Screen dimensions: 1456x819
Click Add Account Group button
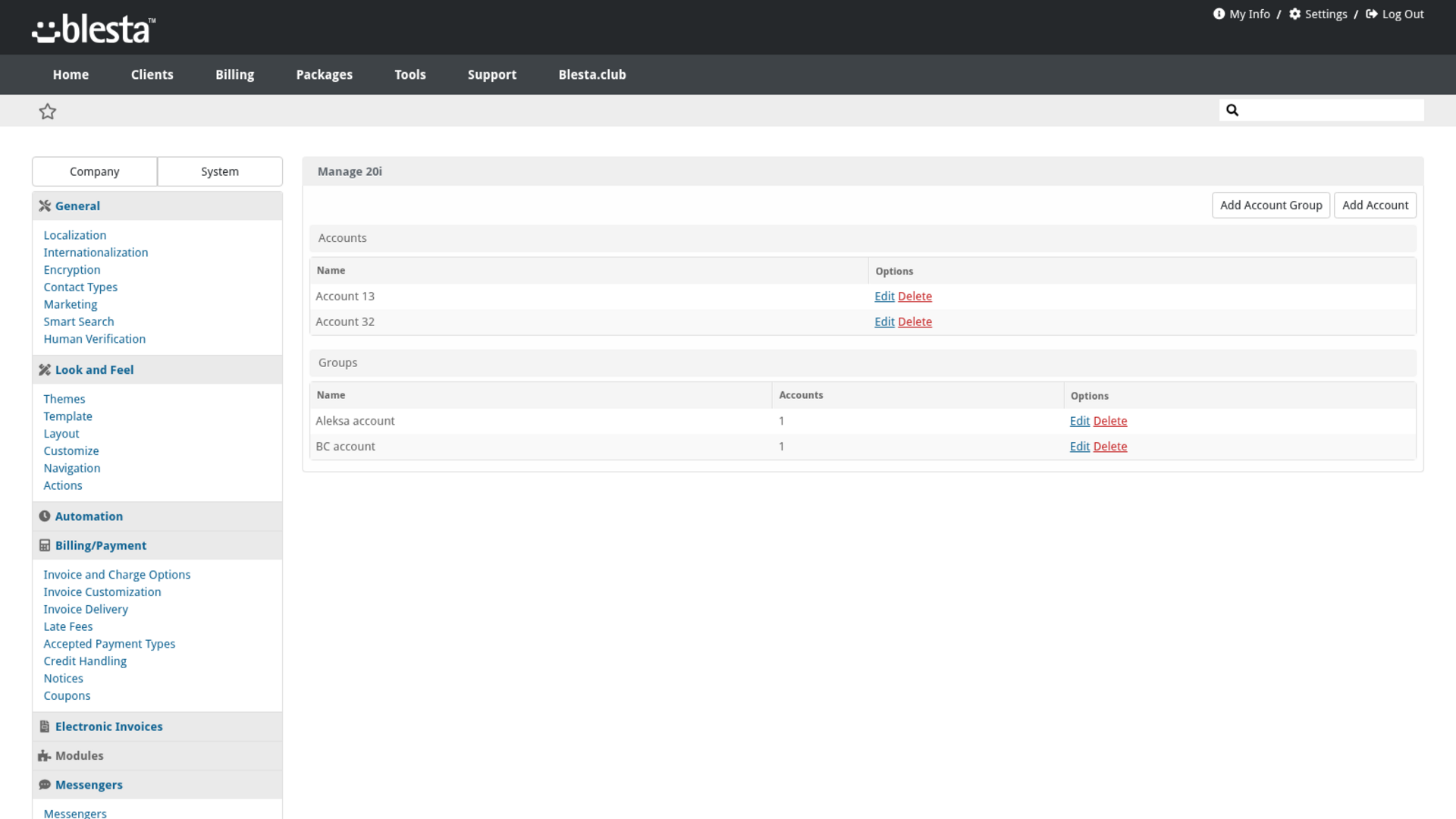[1271, 206]
